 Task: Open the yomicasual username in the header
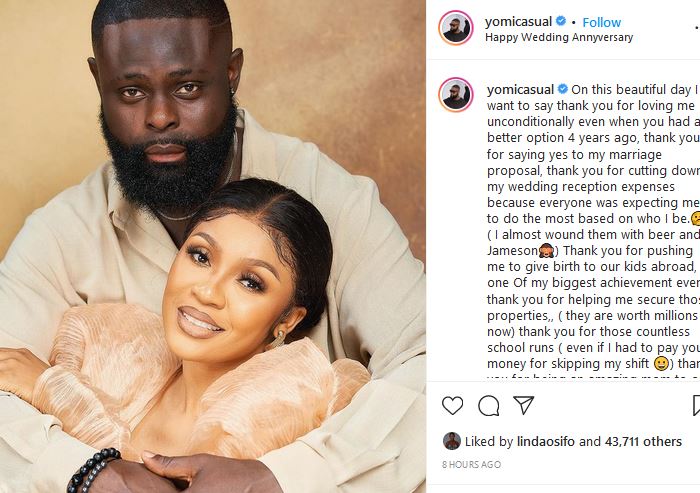click(518, 21)
